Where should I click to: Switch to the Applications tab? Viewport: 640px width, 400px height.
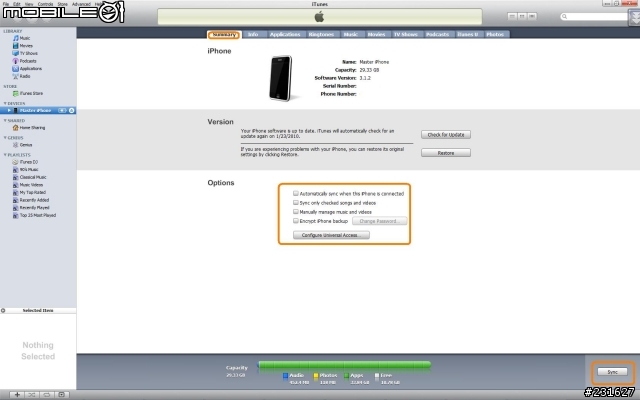[x=285, y=35]
